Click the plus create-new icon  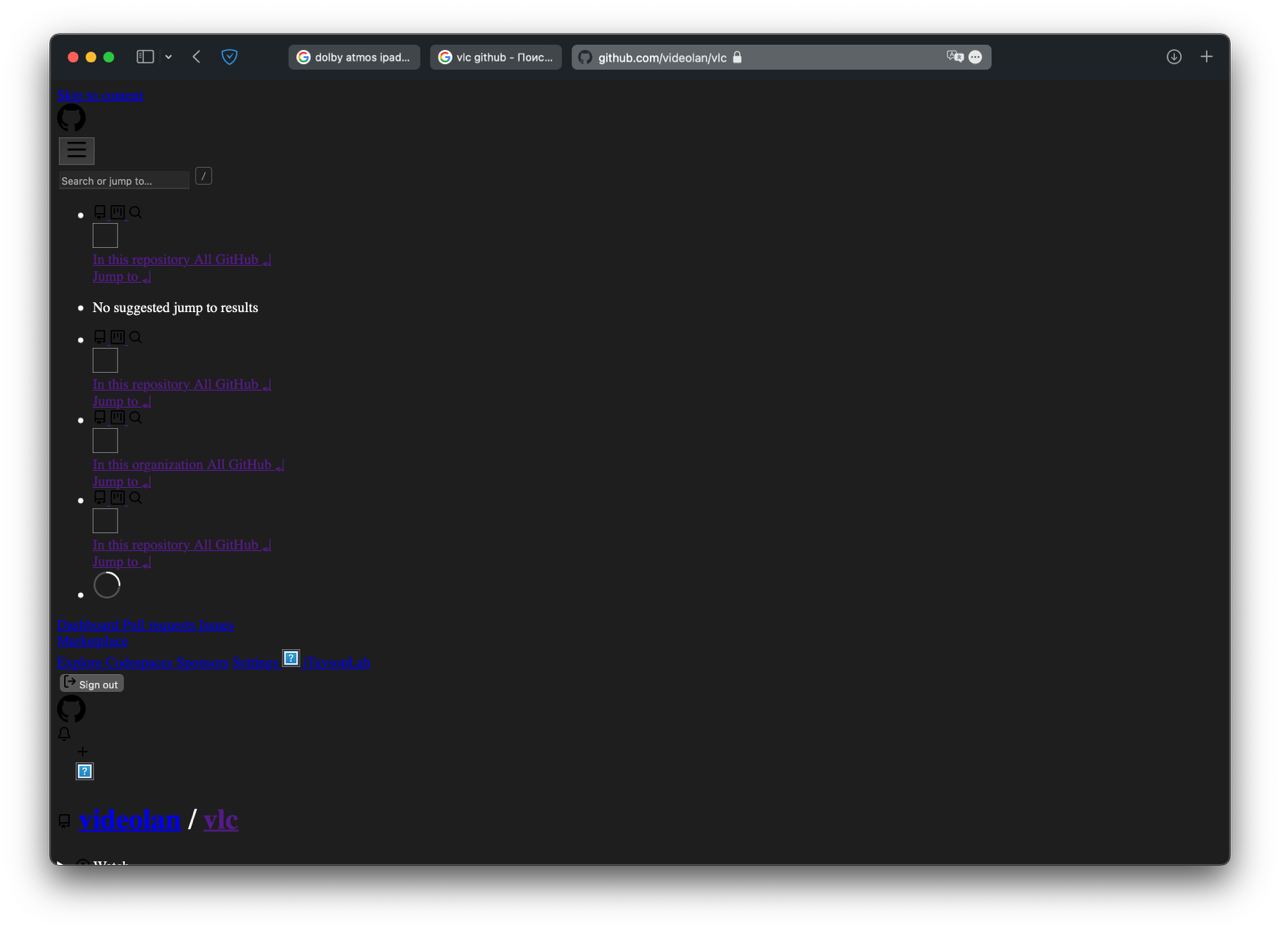click(82, 751)
